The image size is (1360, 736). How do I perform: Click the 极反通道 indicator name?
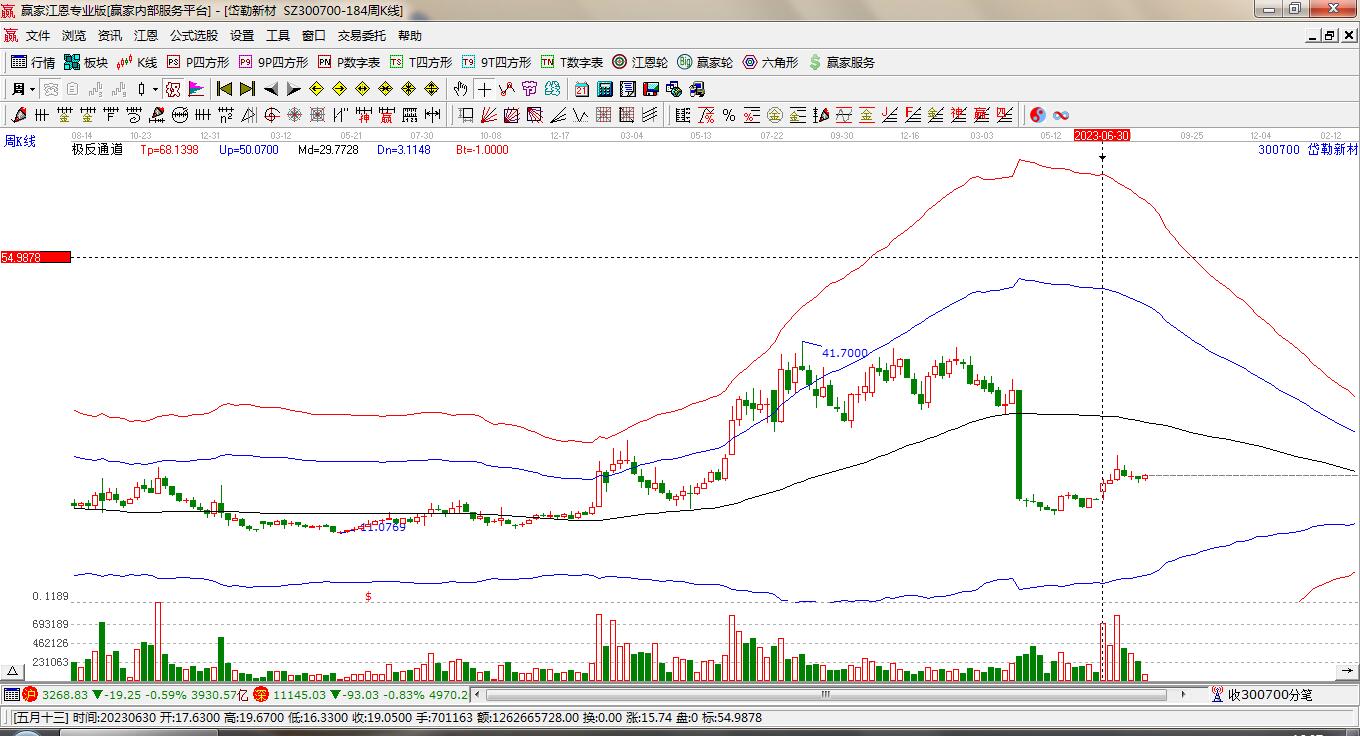pyautogui.click(x=97, y=150)
